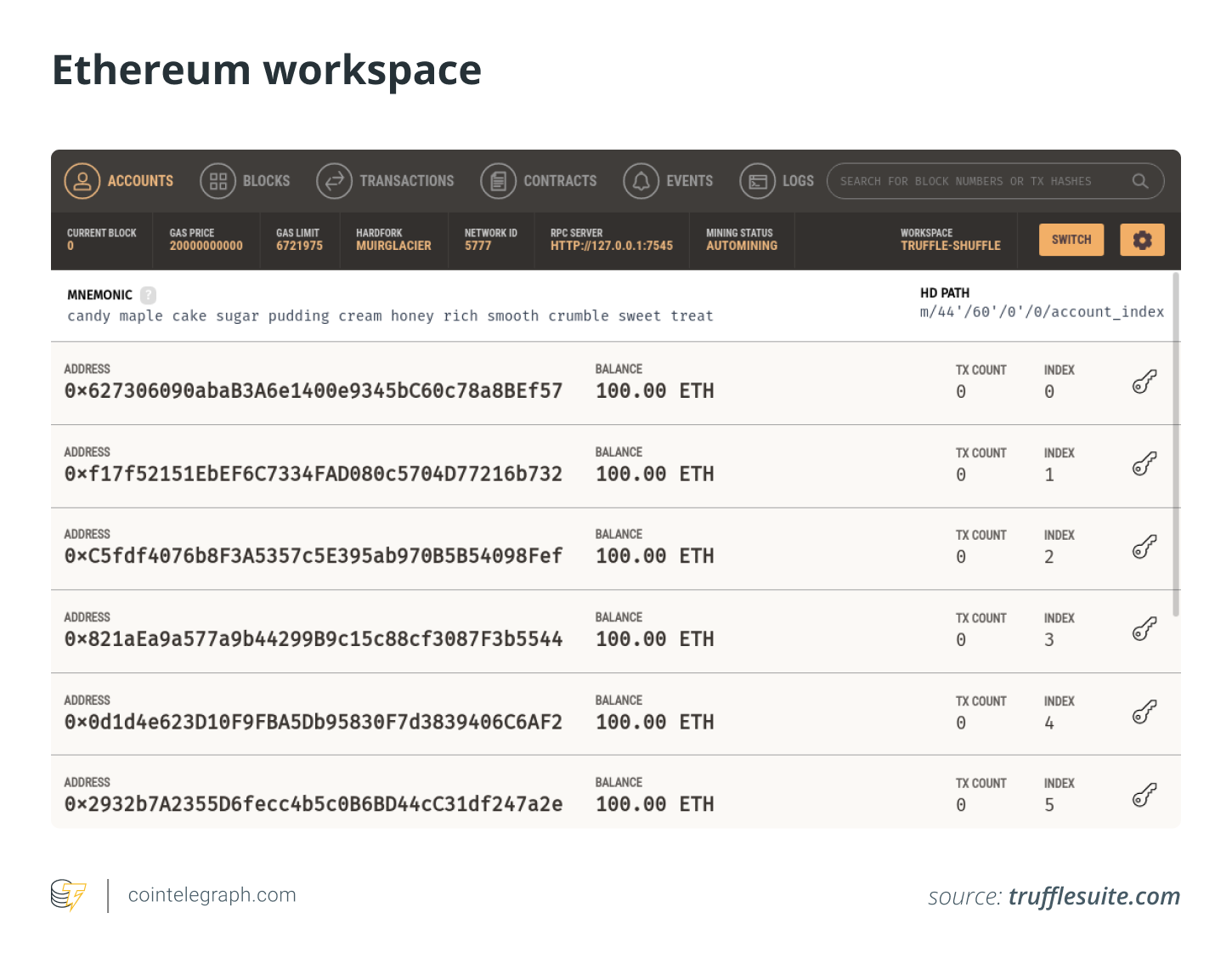This screenshot has height=964, width=1232.
Task: Select the Accounts person icon
Action: click(82, 180)
